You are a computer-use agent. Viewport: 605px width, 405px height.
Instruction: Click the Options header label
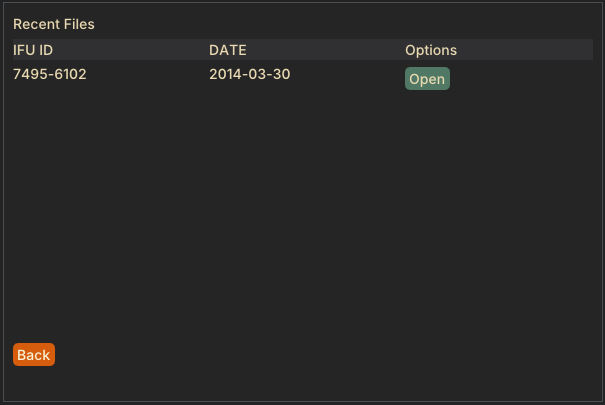(431, 50)
